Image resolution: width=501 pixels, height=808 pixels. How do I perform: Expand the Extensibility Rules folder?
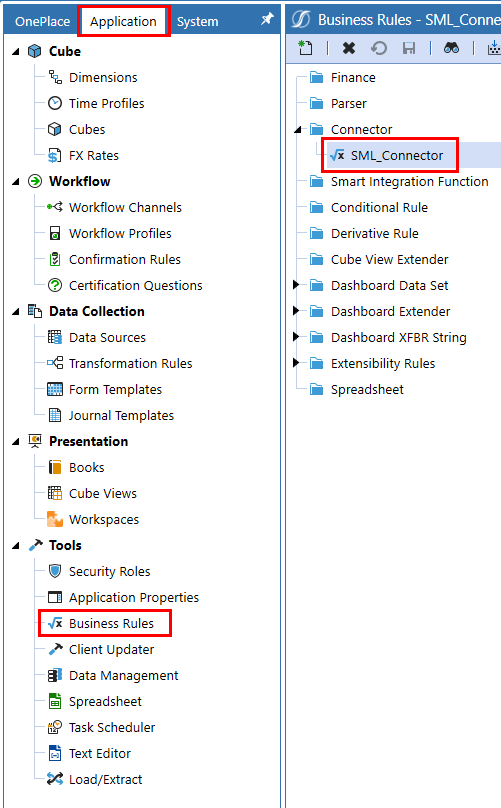pos(296,363)
